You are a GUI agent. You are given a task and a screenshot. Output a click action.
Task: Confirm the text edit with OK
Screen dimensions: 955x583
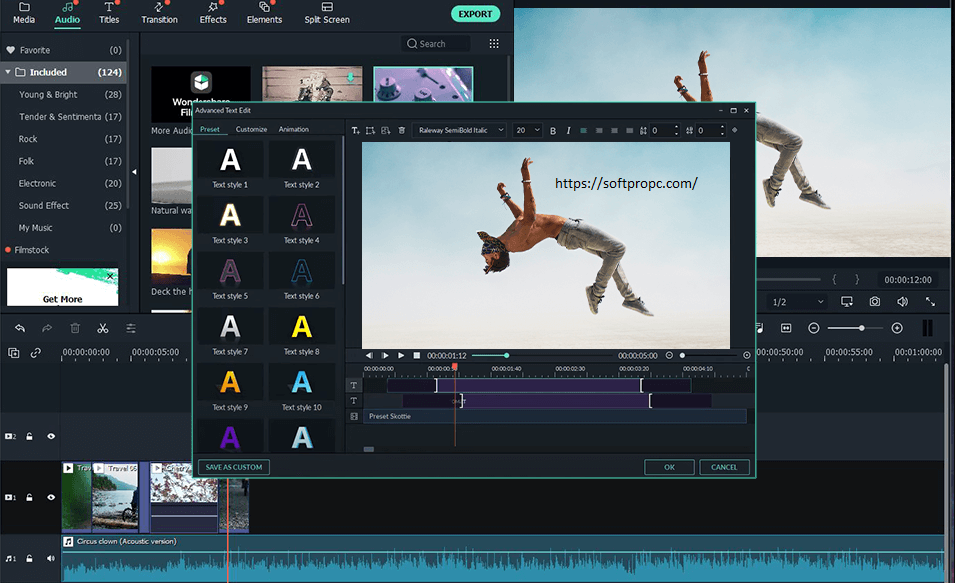pyautogui.click(x=669, y=467)
